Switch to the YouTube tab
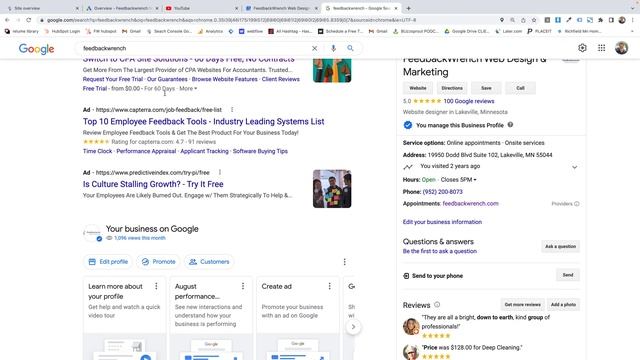The width and height of the screenshot is (640, 360). point(201,8)
